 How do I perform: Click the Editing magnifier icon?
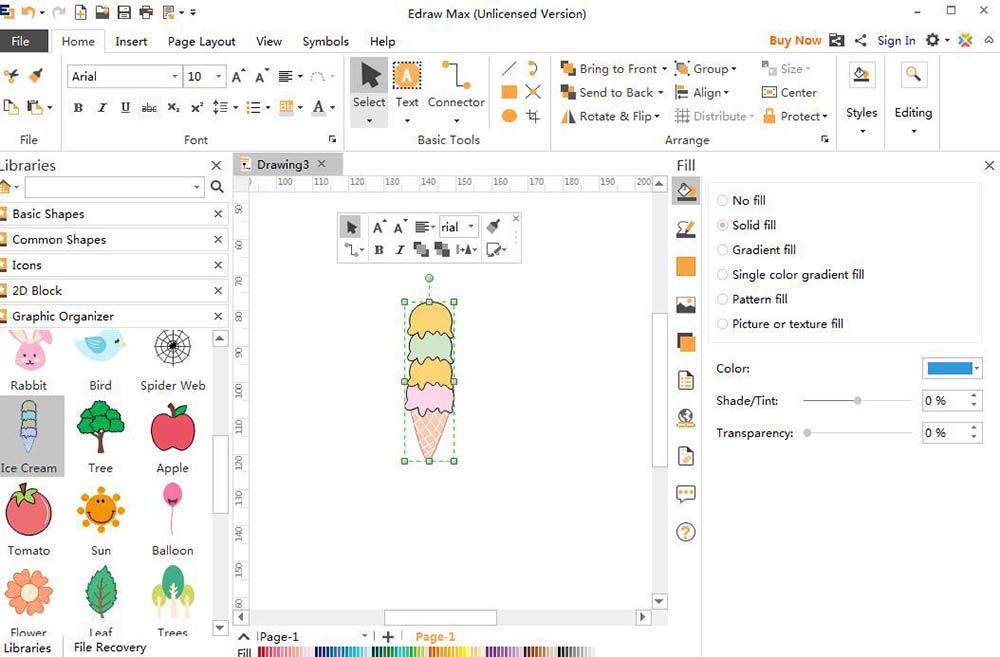point(913,76)
